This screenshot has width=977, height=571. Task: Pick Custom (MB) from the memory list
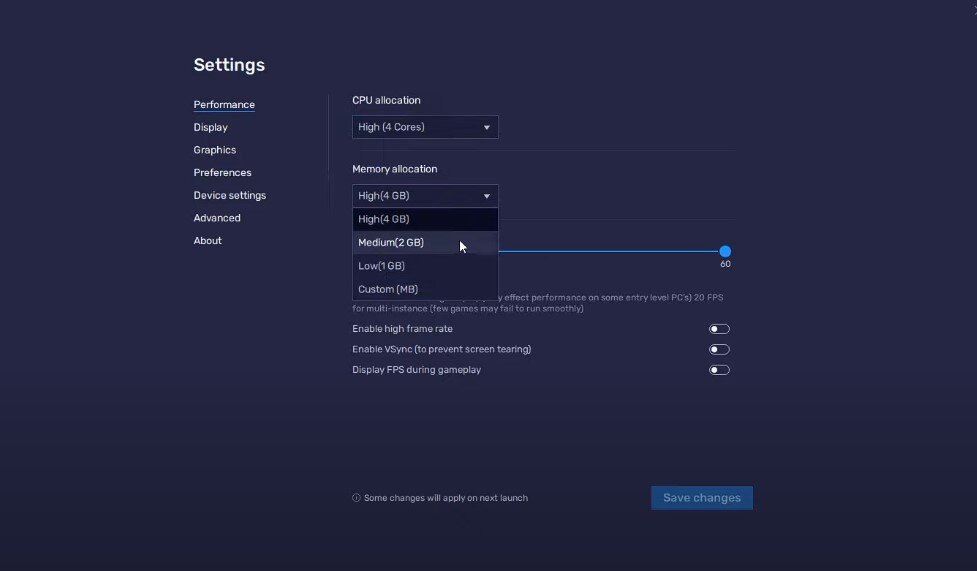pyautogui.click(x=388, y=289)
